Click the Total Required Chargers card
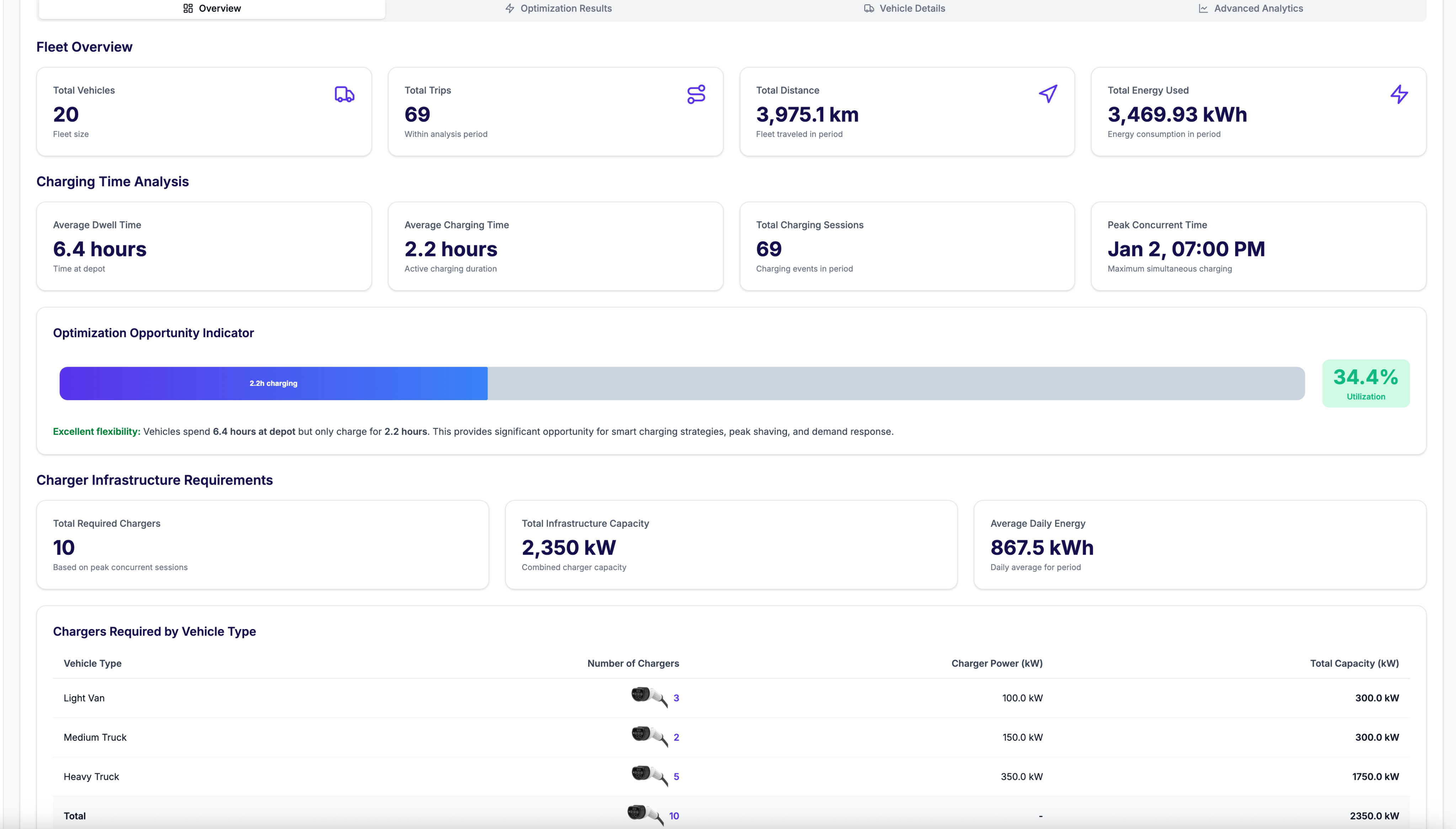Screen dimensions: 1456x829 click(262, 544)
